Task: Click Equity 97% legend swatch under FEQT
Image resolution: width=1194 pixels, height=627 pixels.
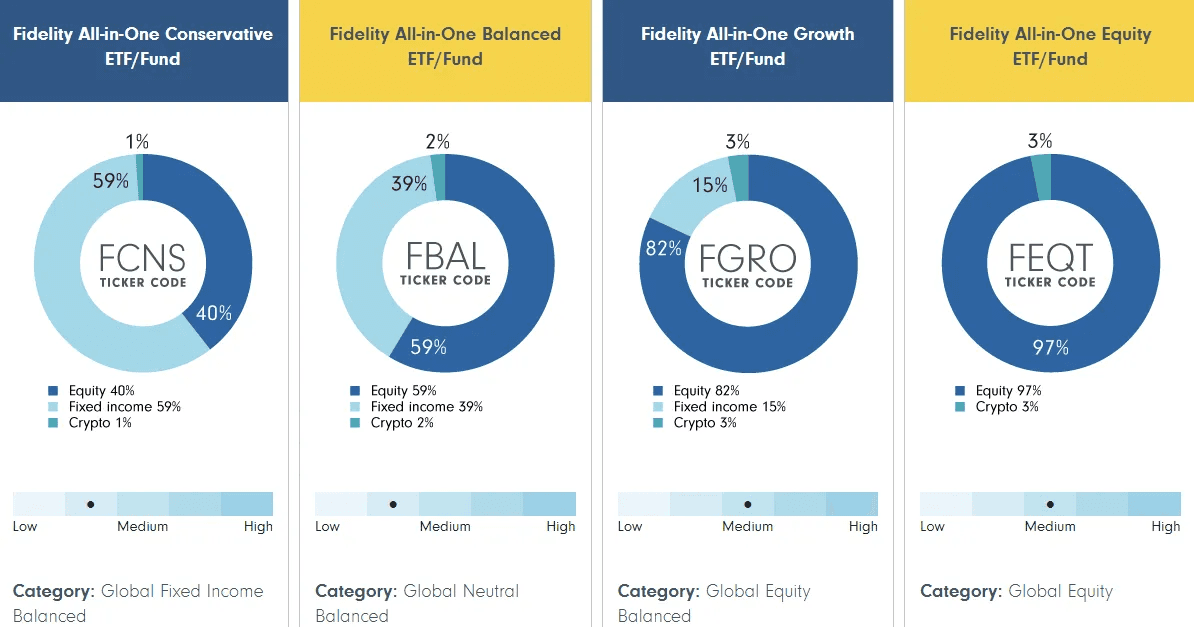Action: (x=960, y=391)
